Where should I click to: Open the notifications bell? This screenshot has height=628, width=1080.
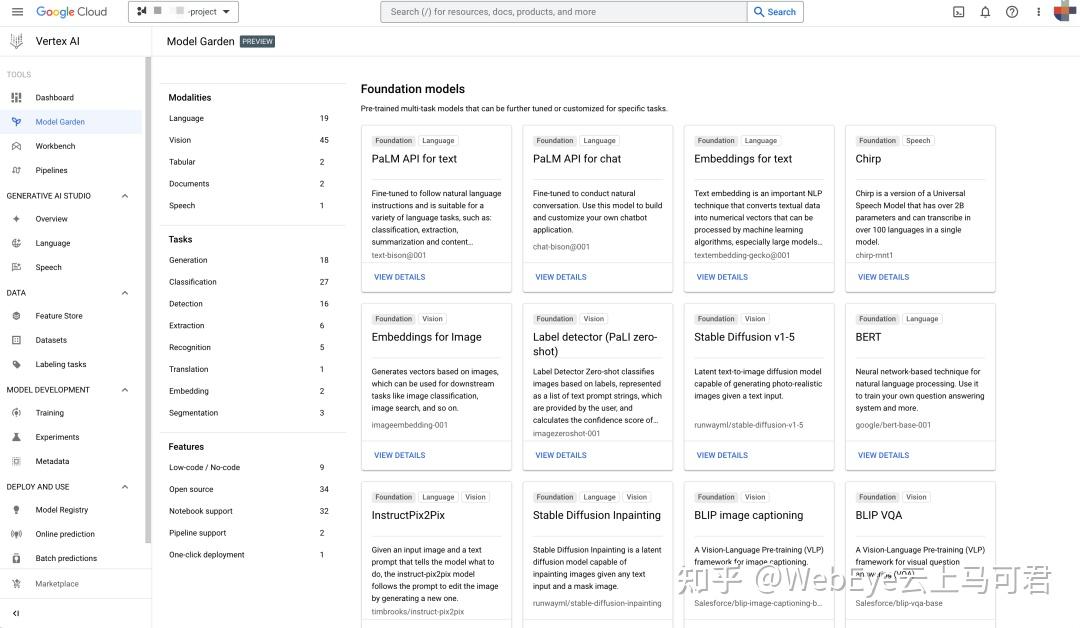click(x=985, y=11)
